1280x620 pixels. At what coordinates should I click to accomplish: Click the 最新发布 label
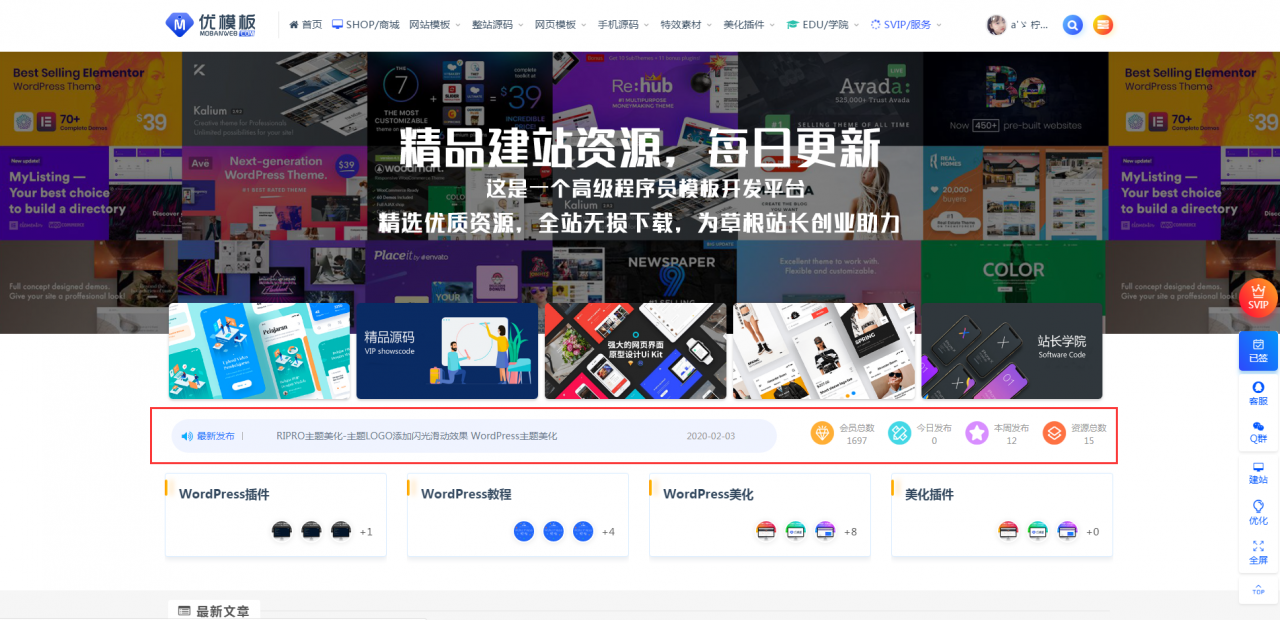pos(215,436)
